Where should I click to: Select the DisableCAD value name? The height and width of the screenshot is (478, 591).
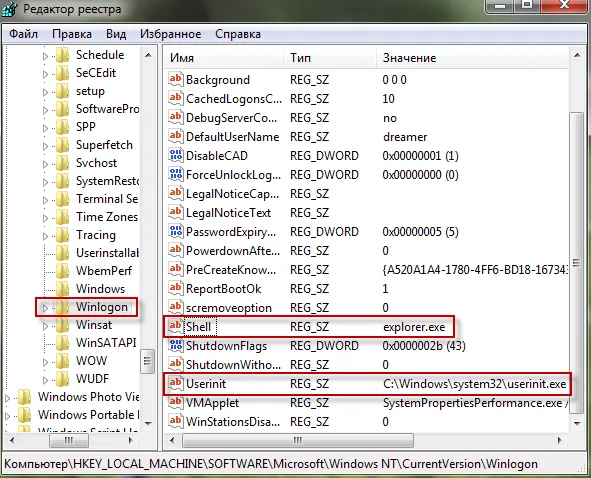(217, 156)
